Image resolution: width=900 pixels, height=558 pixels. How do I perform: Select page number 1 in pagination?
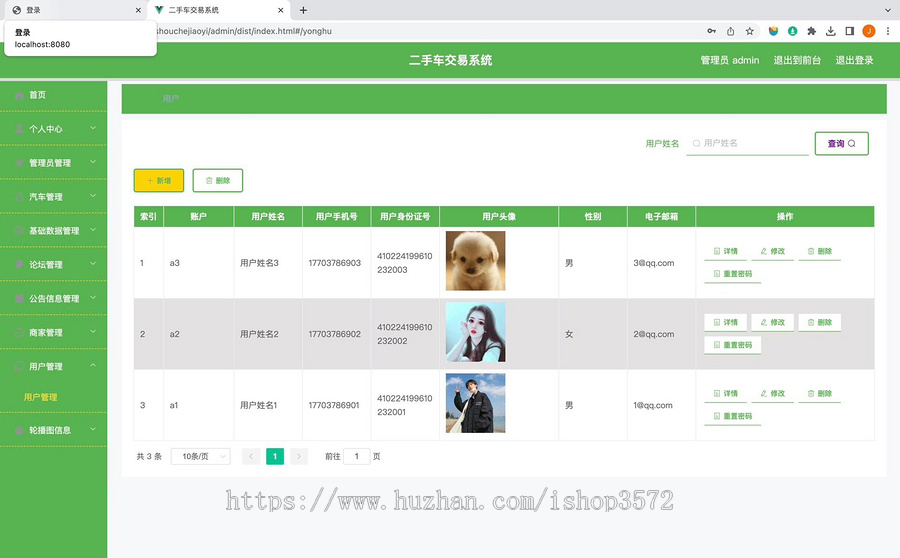pyautogui.click(x=275, y=456)
